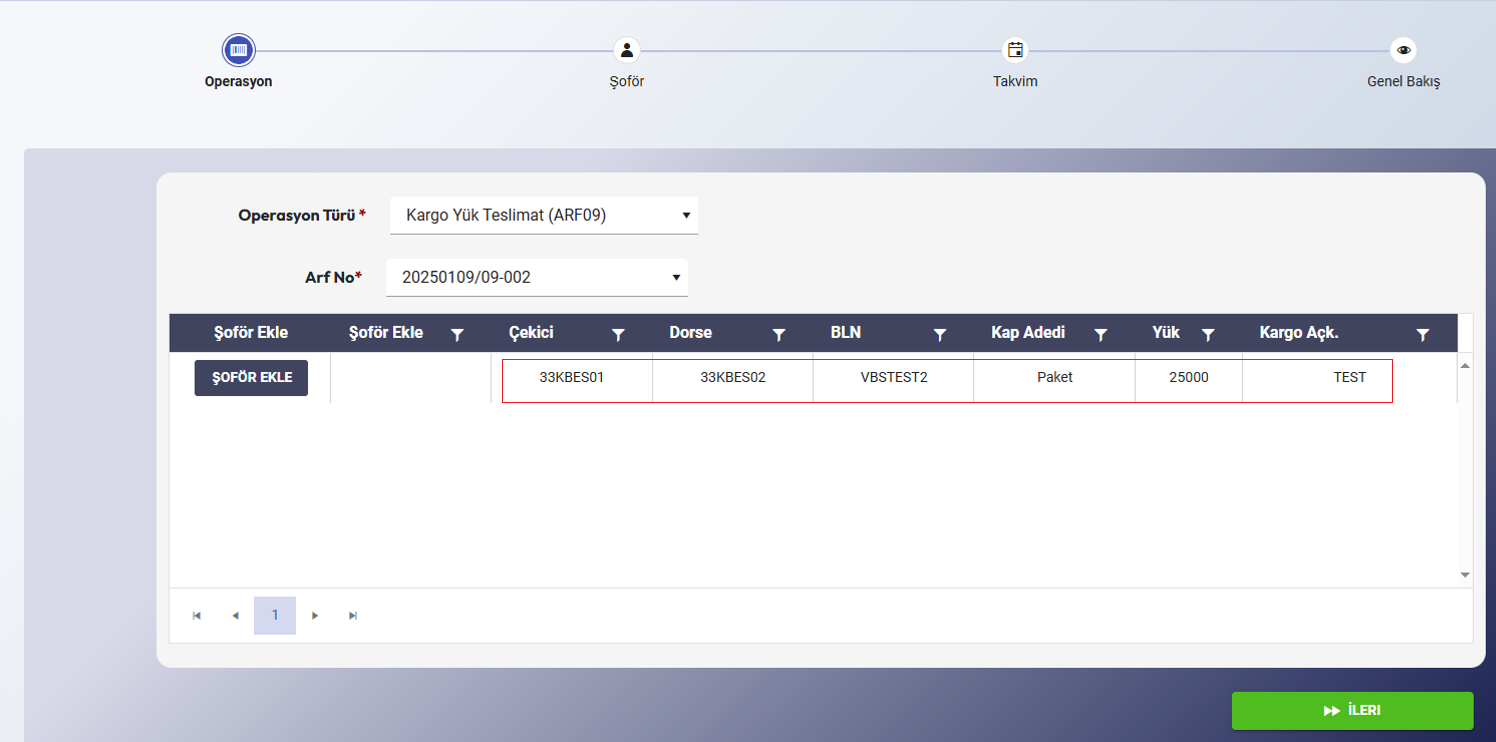
Task: Filter the Dorse column
Action: pyautogui.click(x=779, y=335)
